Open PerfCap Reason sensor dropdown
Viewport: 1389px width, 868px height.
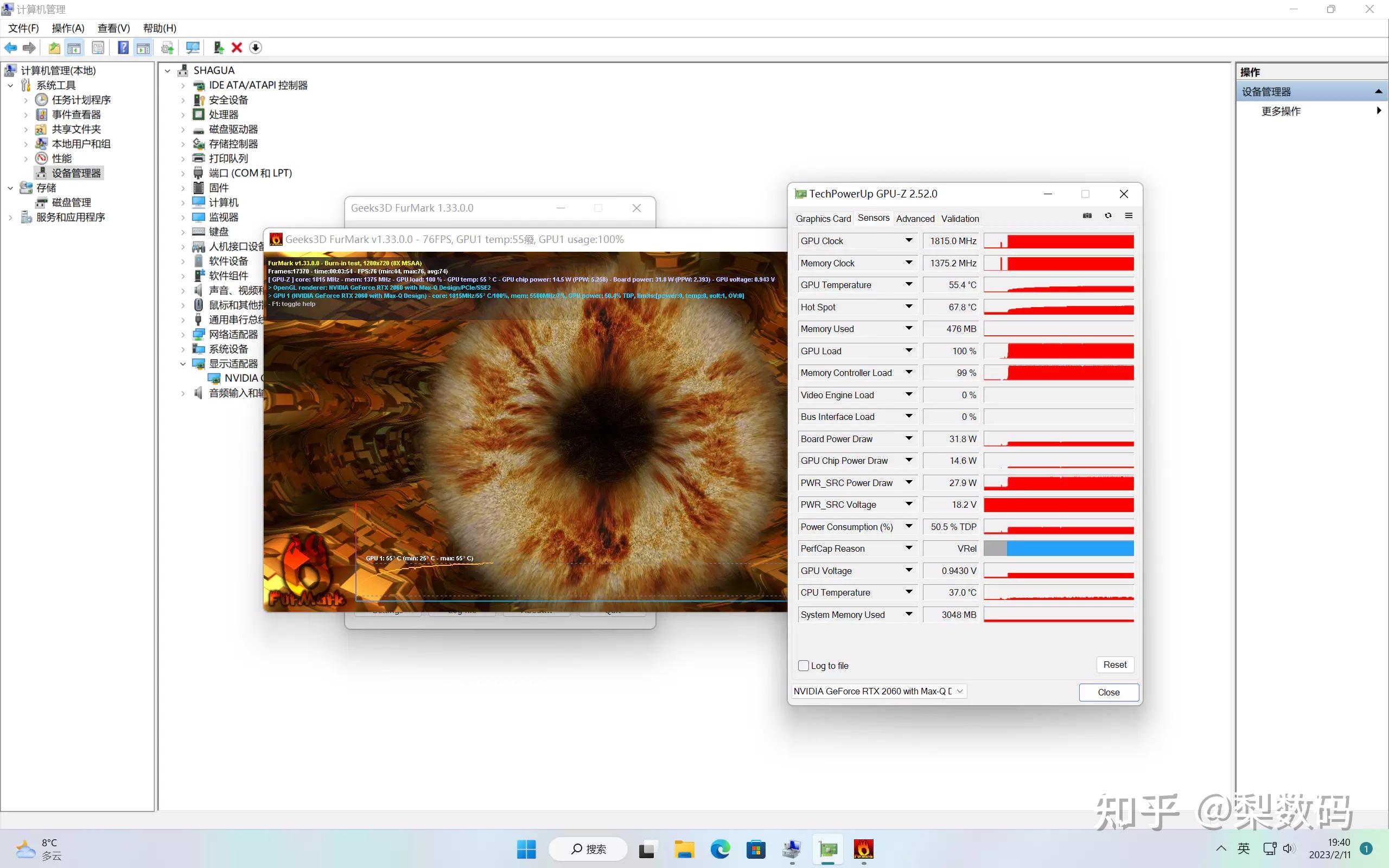pos(909,548)
